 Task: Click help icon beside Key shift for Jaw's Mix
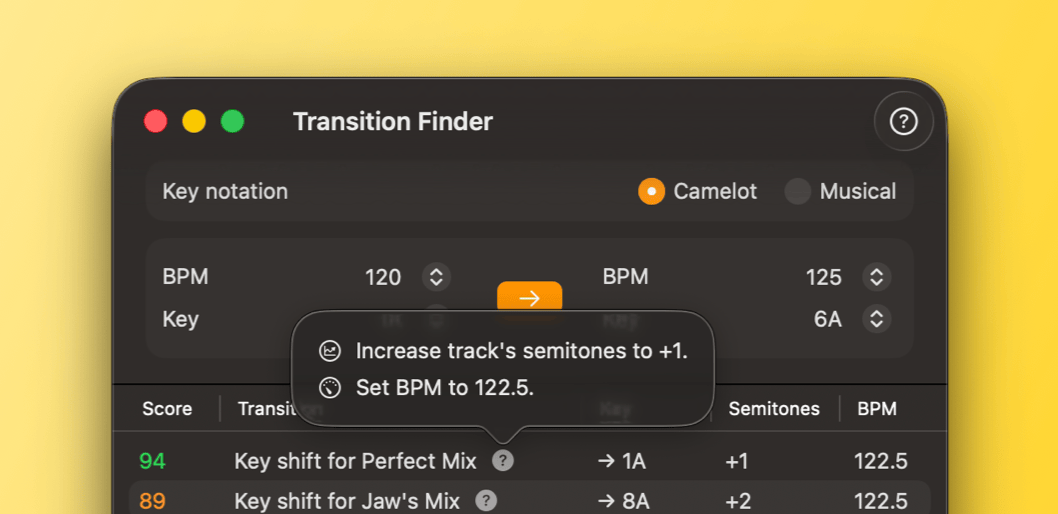pyautogui.click(x=485, y=500)
